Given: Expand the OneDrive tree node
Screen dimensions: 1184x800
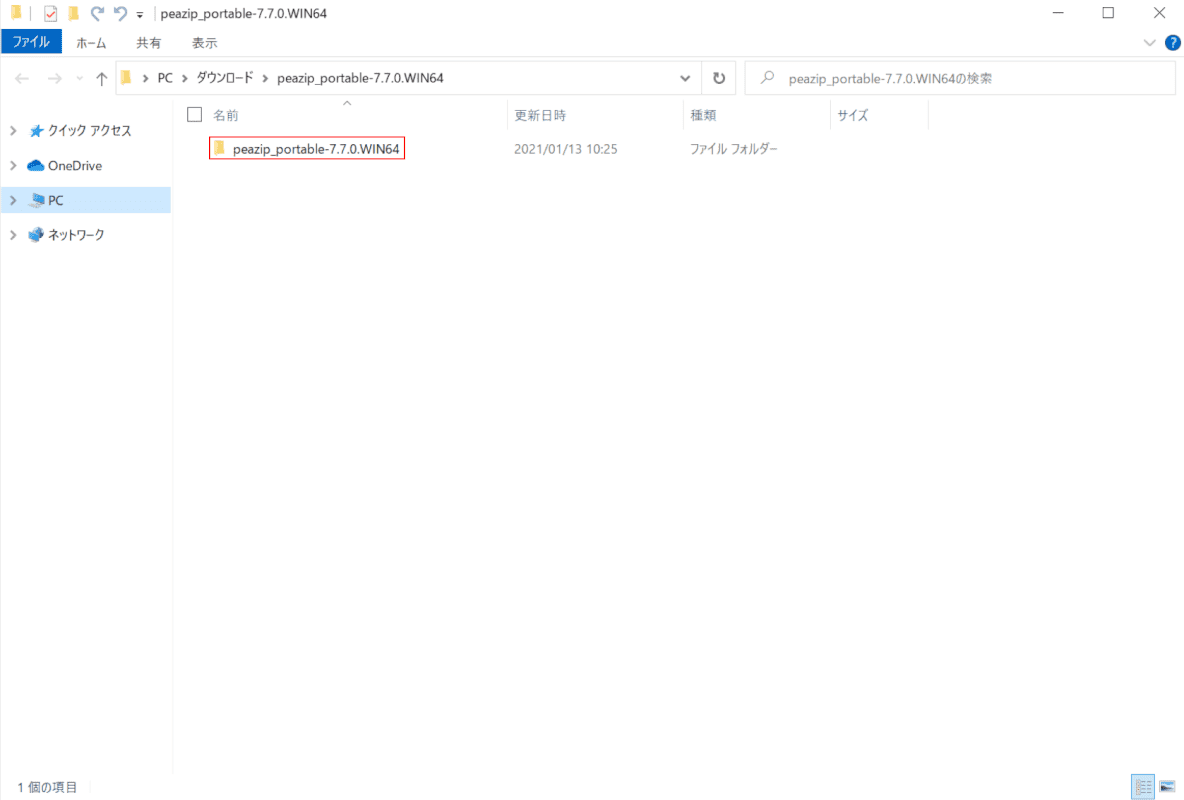Looking at the screenshot, I should [x=13, y=165].
